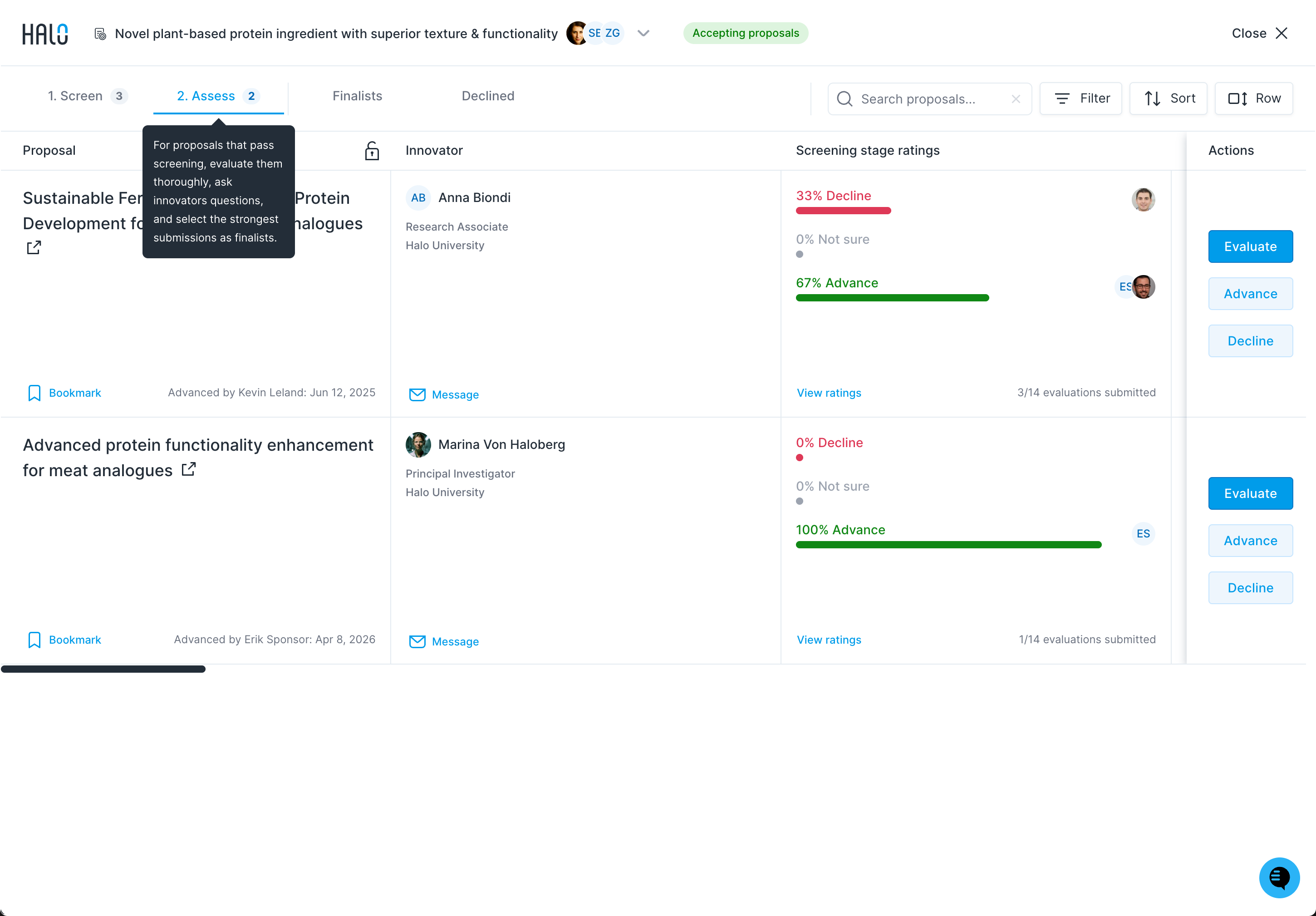Open Advanced protein functionality proposal link icon

(x=189, y=469)
